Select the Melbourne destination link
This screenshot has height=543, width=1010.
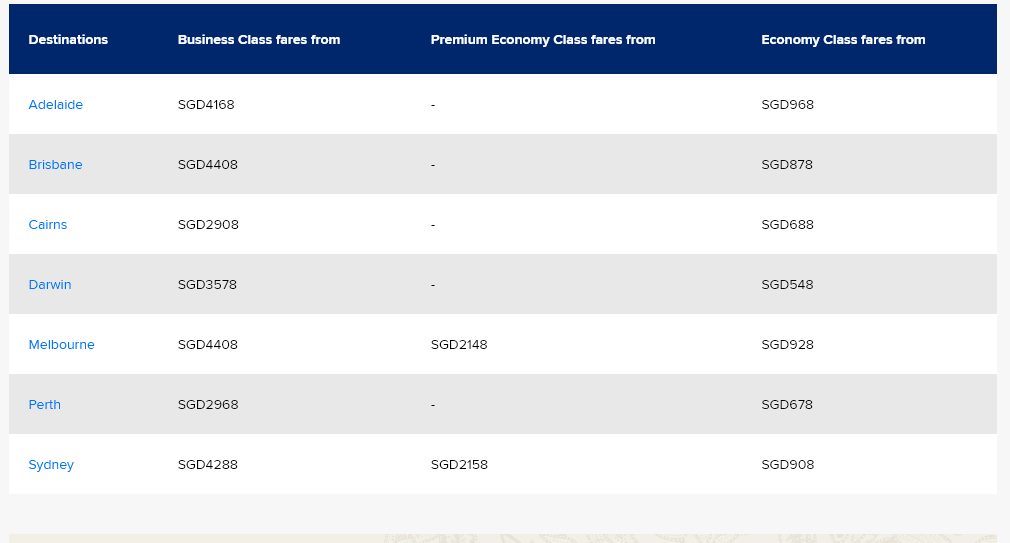click(x=62, y=345)
